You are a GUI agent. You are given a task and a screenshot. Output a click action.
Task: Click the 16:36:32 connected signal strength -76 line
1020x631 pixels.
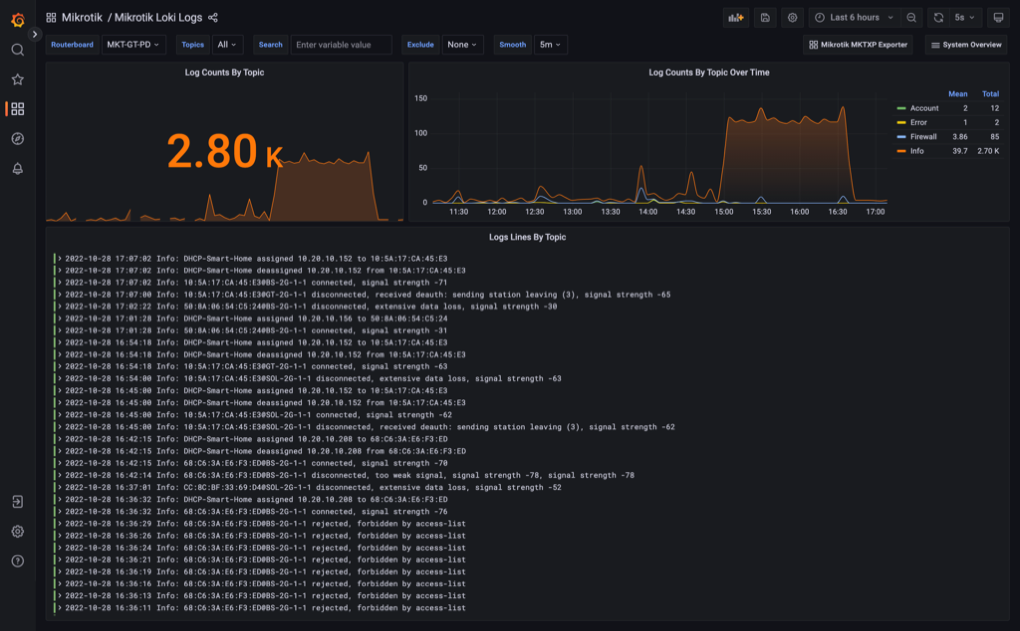click(x=256, y=511)
